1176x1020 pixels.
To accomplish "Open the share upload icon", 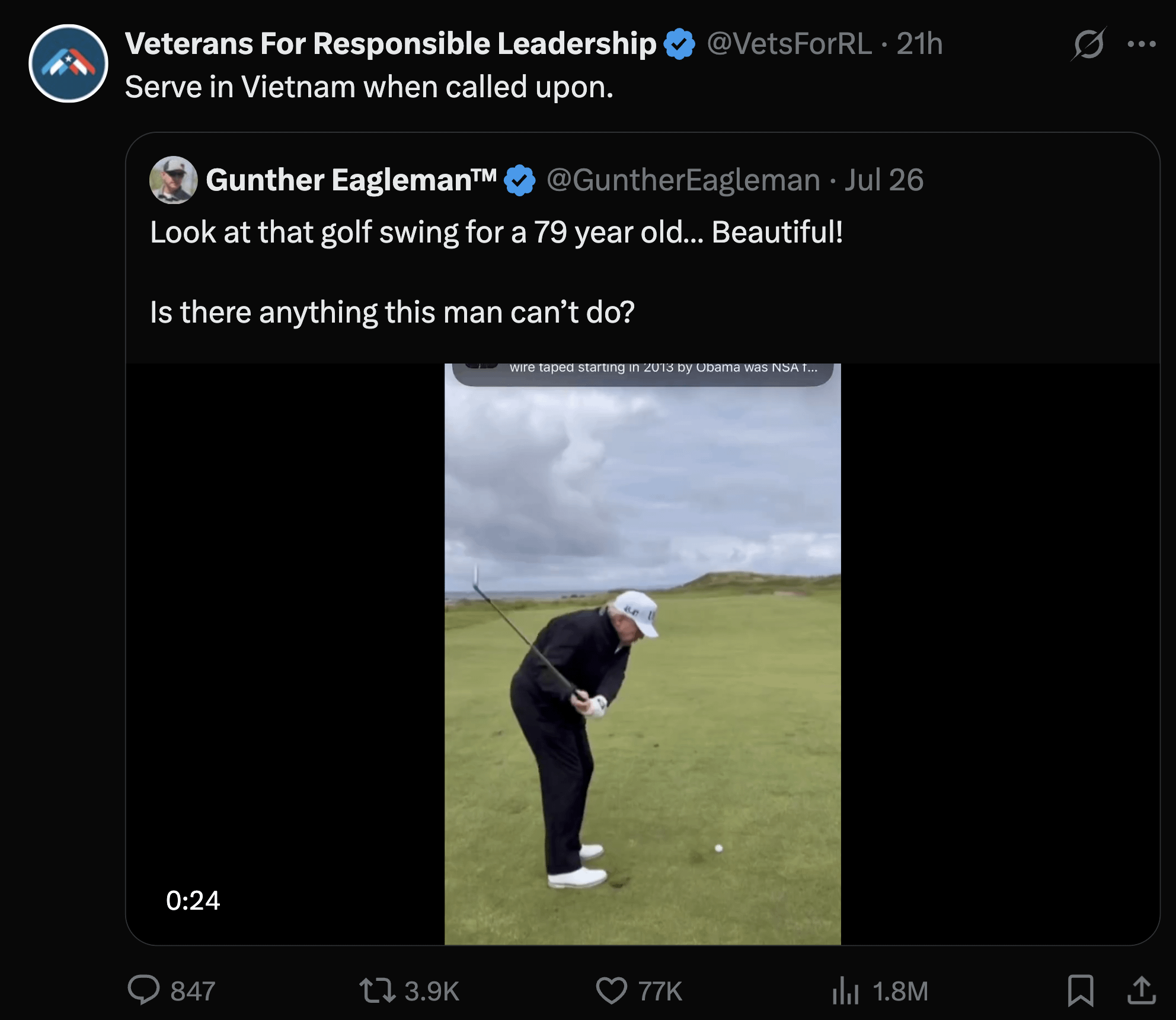I will 1142,990.
